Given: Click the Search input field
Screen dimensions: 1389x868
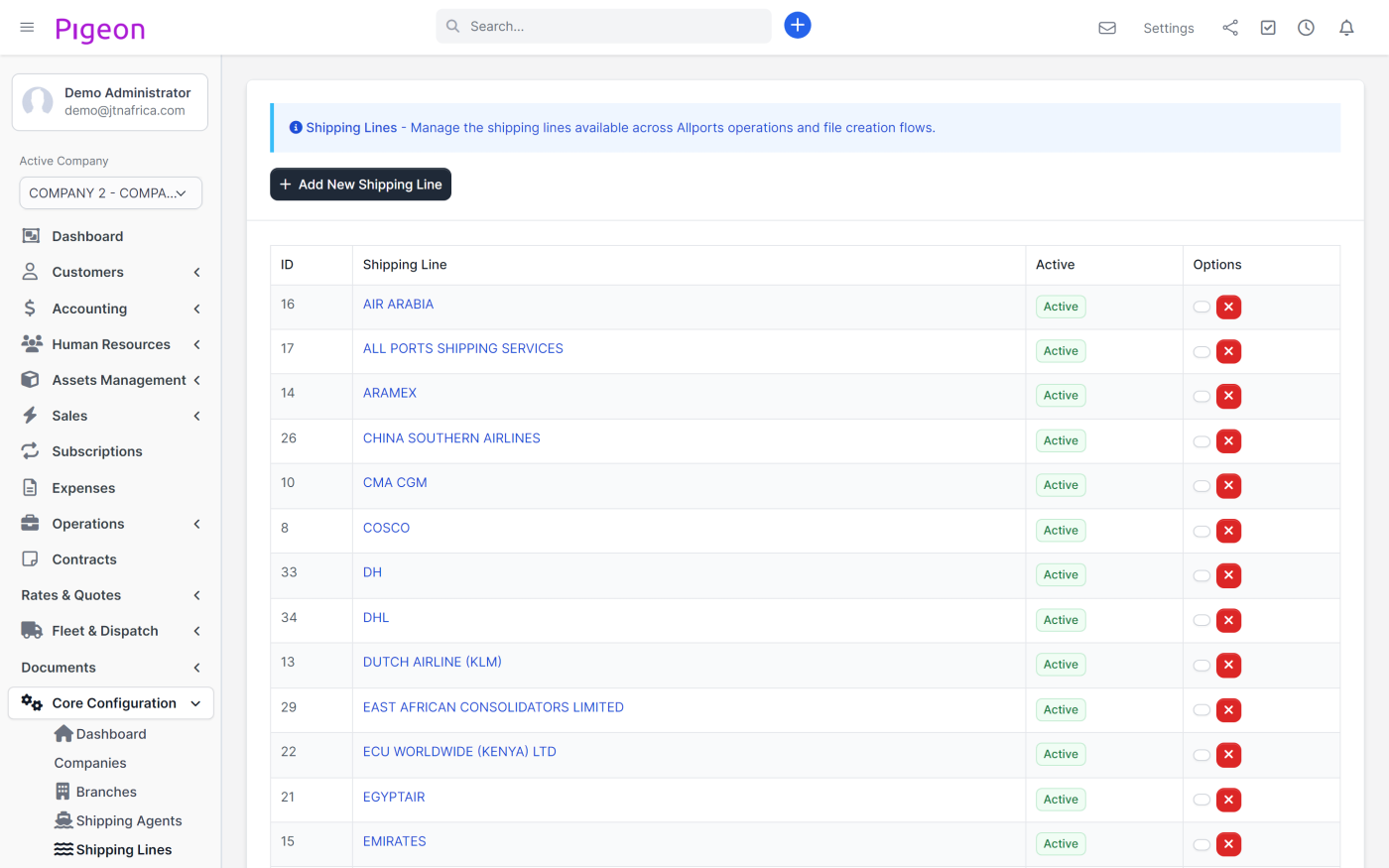Looking at the screenshot, I should 603,26.
